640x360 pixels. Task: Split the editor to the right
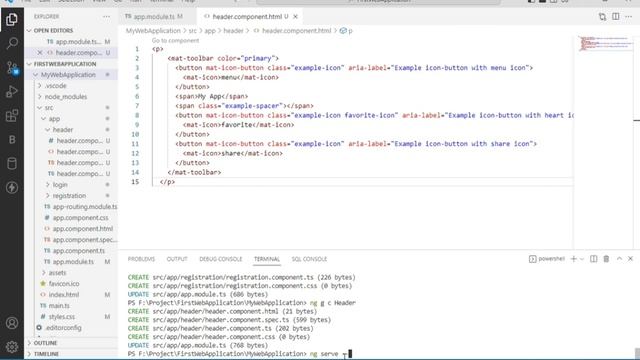[x=616, y=17]
